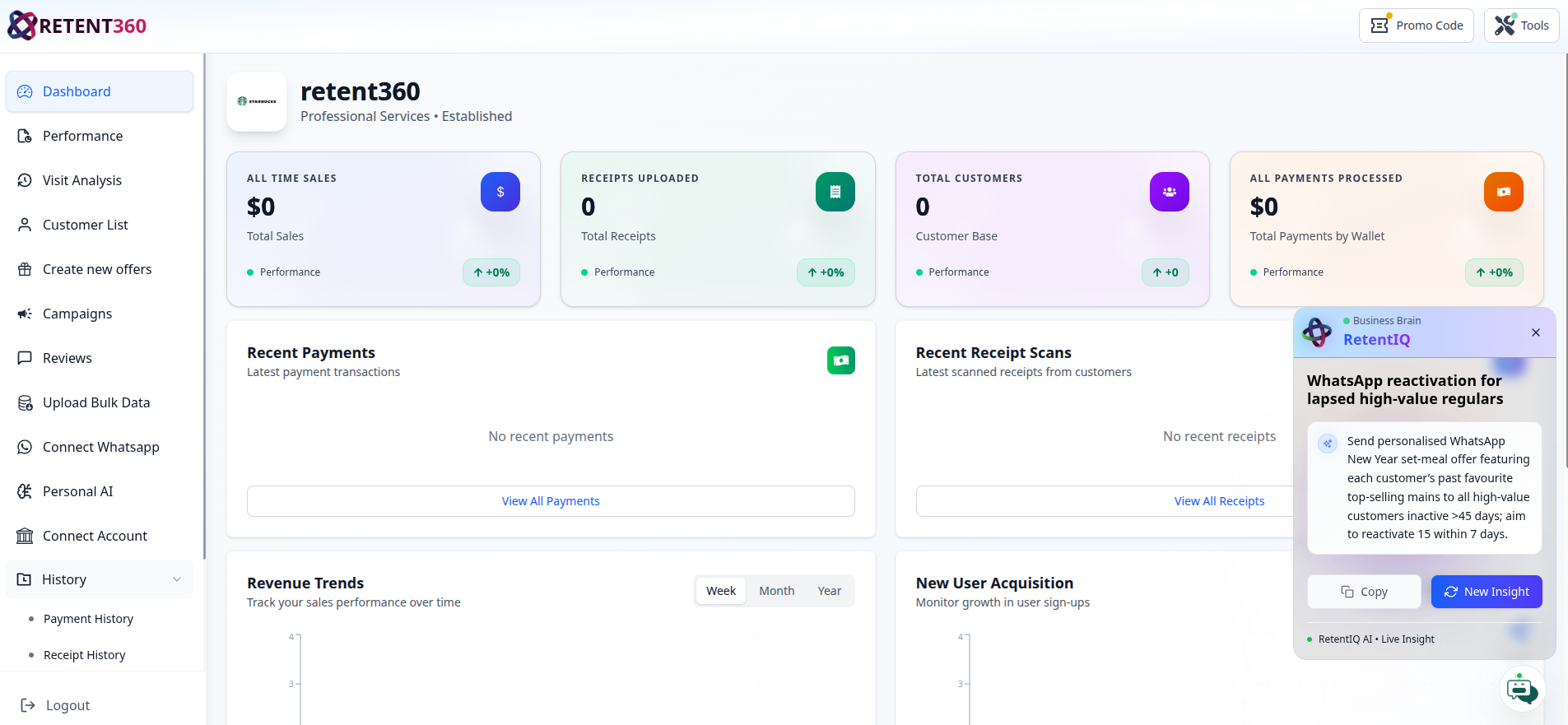Screen dimensions: 1568x725
Task: Click +0% badge on All Time Sales card
Action: tap(491, 272)
